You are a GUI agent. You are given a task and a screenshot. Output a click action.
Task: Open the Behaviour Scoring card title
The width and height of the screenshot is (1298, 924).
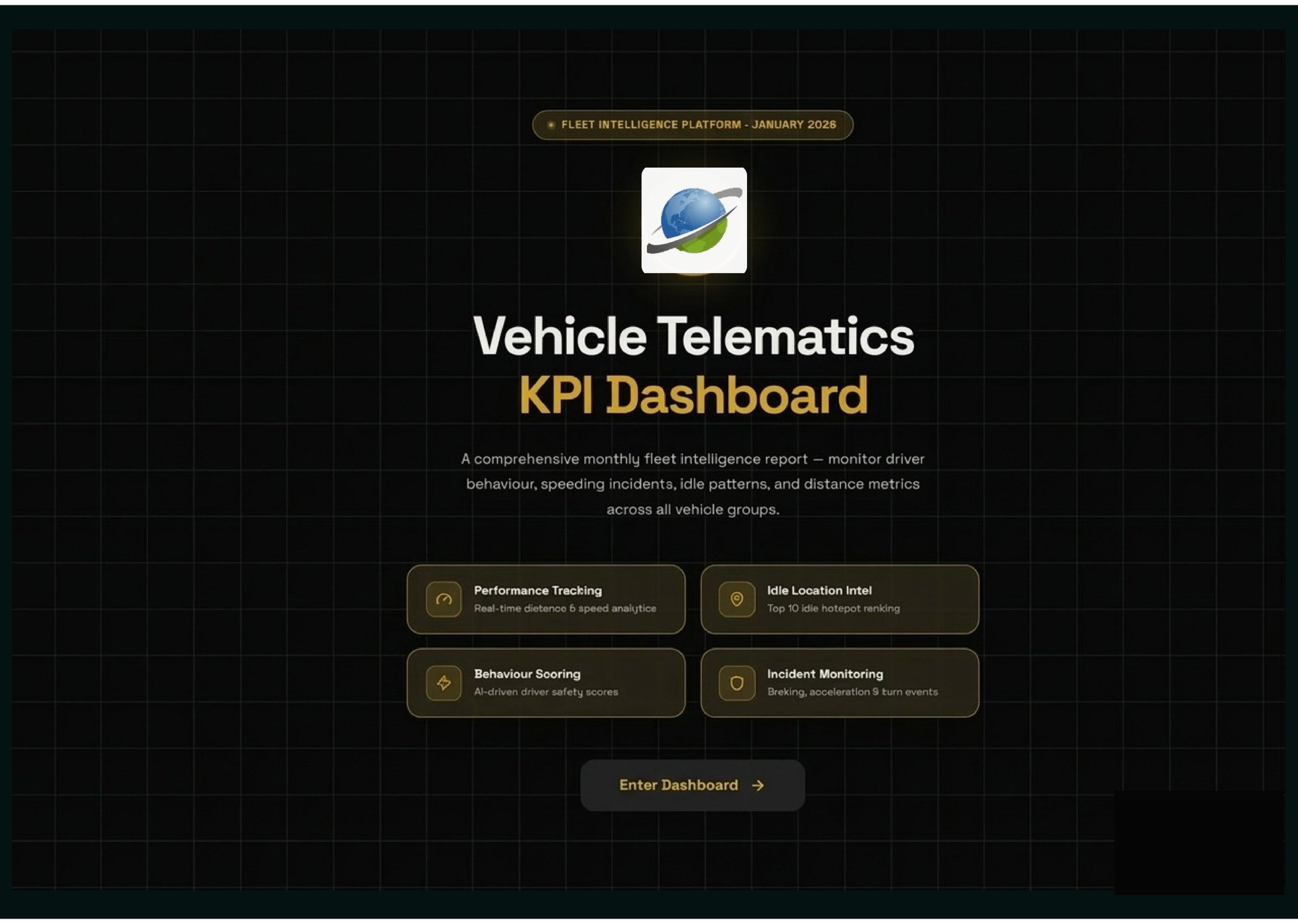click(x=527, y=674)
